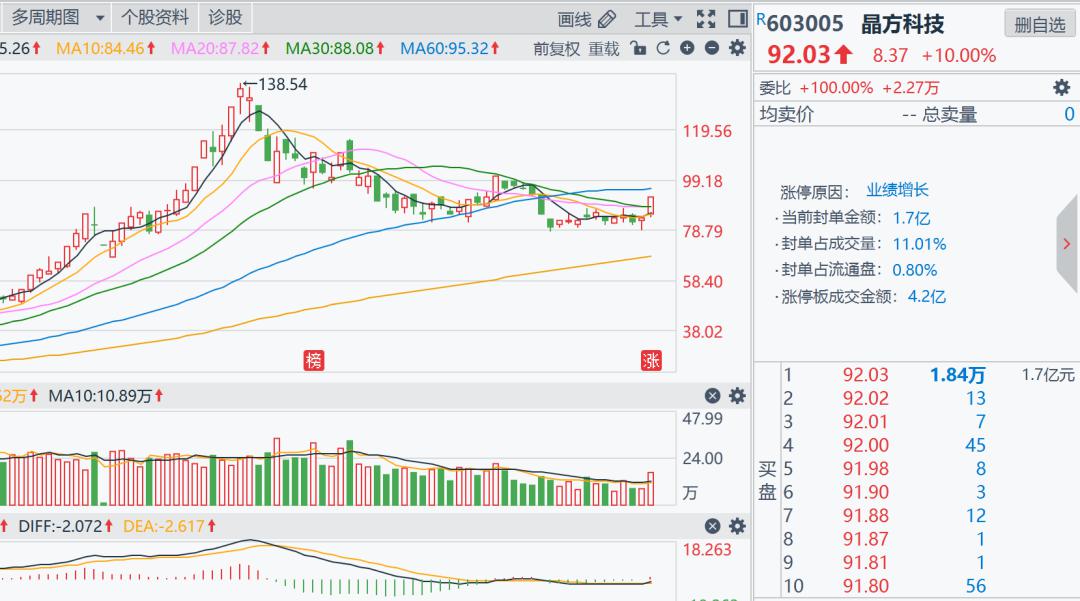
Task: Open the 诊股 stock diagnosis tab
Action: 225,17
